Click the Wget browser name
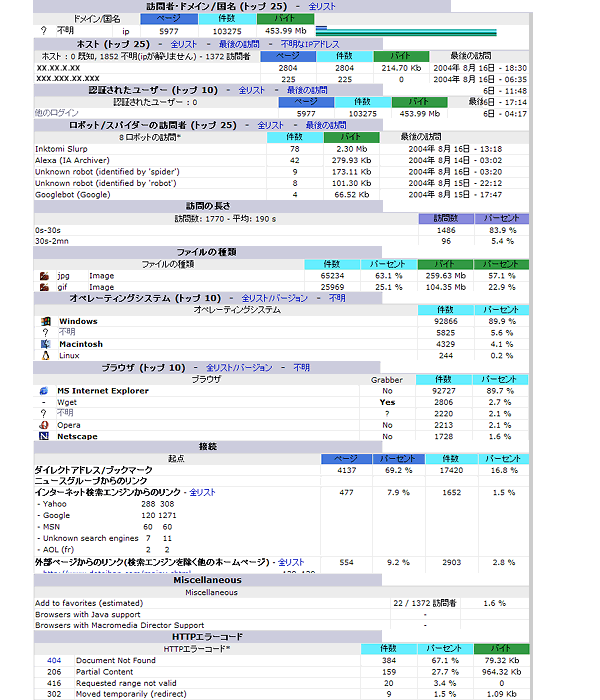Screen dimensions: 600x700 point(67,402)
